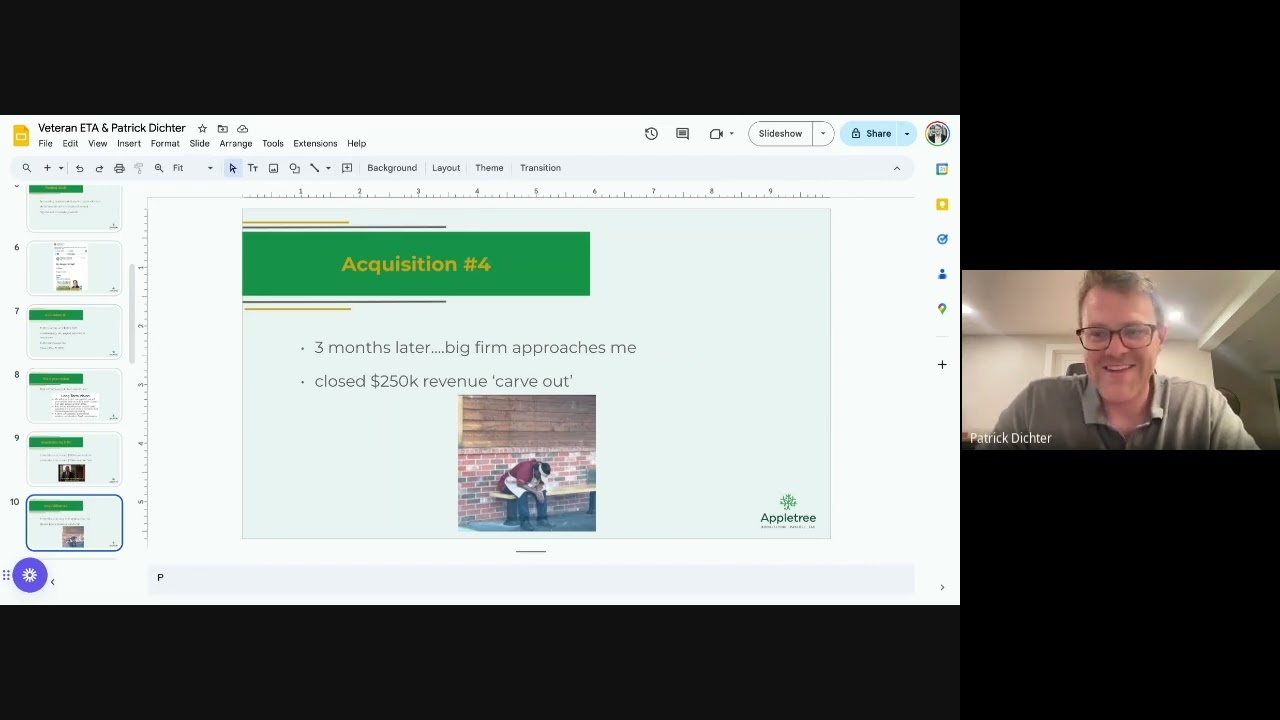
Task: Select the Shape tool
Action: click(294, 168)
